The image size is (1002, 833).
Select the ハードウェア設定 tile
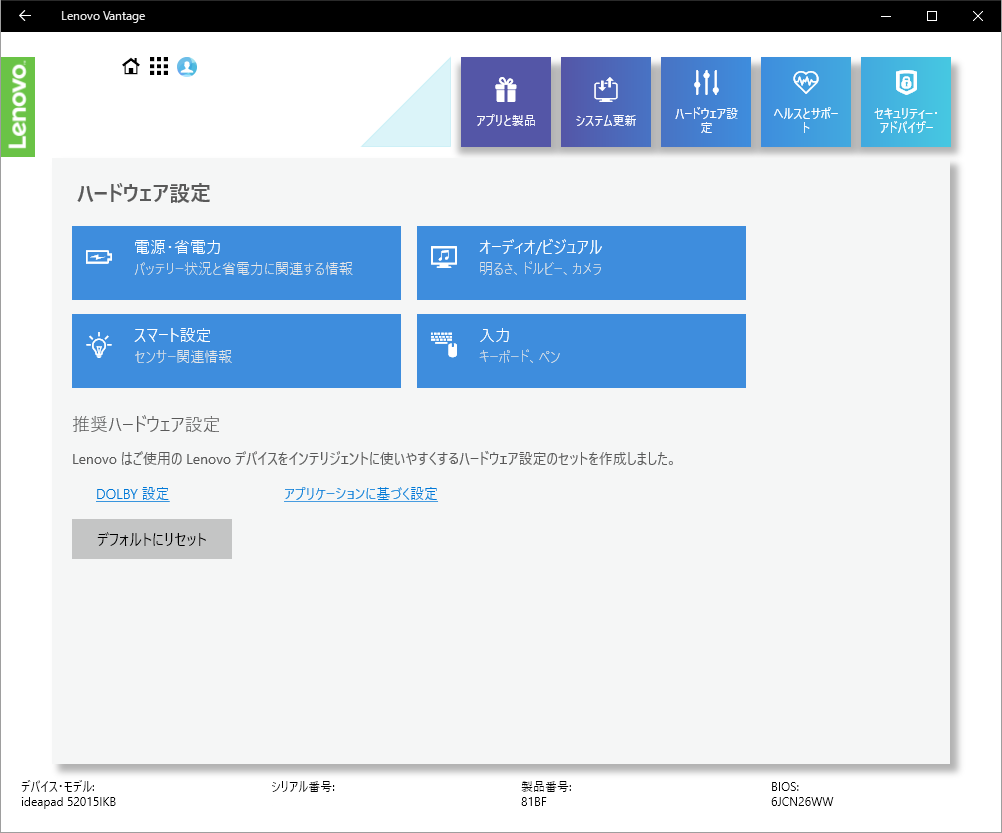point(705,102)
